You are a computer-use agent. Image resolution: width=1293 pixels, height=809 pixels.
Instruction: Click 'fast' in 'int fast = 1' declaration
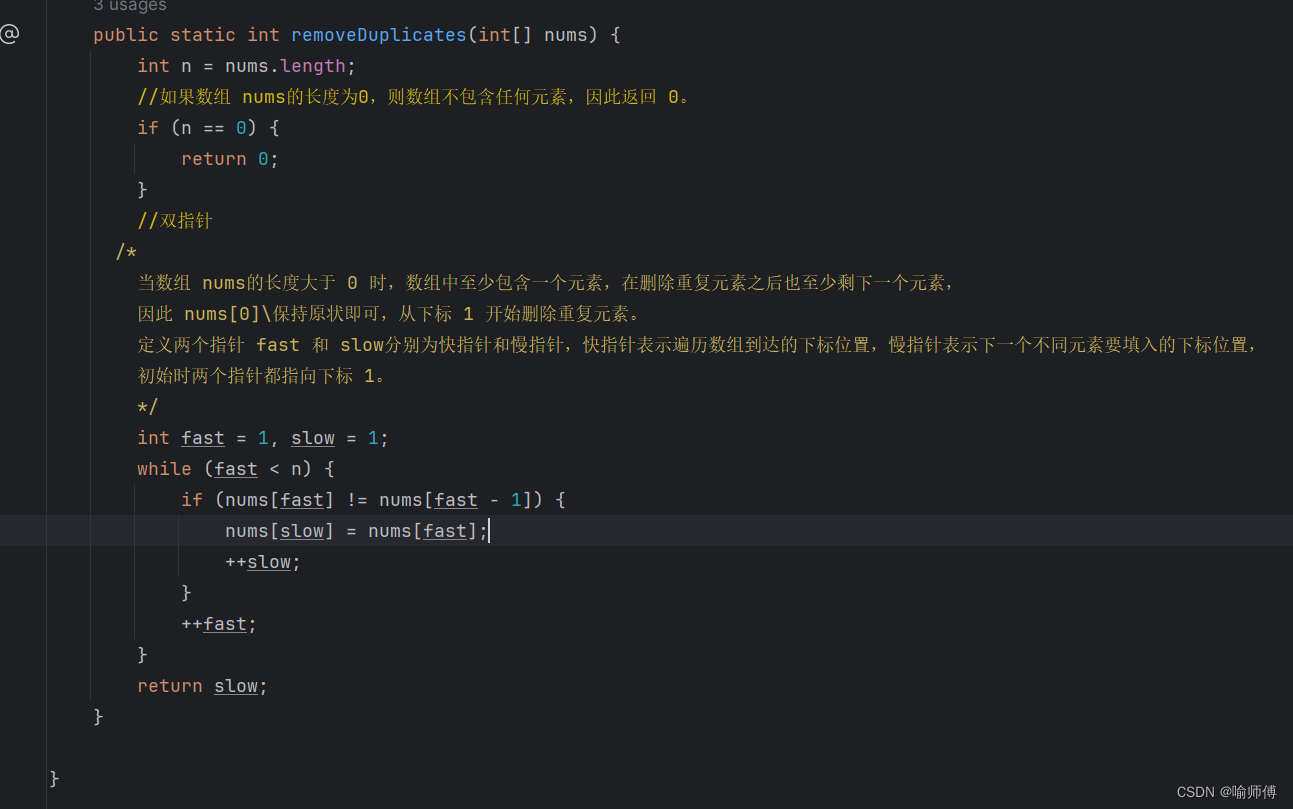[203, 438]
